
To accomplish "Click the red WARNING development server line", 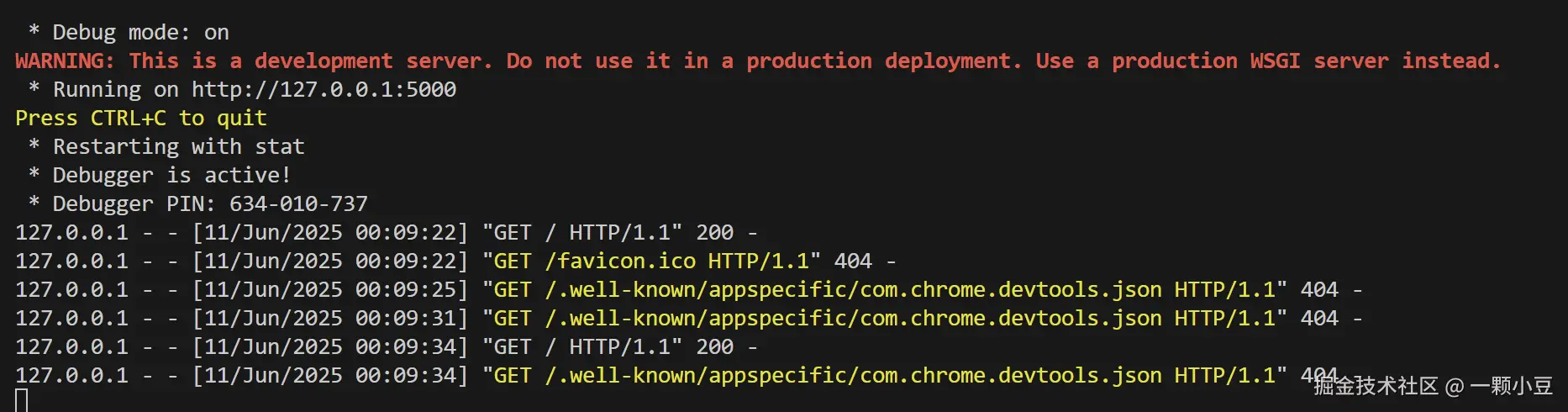I will 756,61.
